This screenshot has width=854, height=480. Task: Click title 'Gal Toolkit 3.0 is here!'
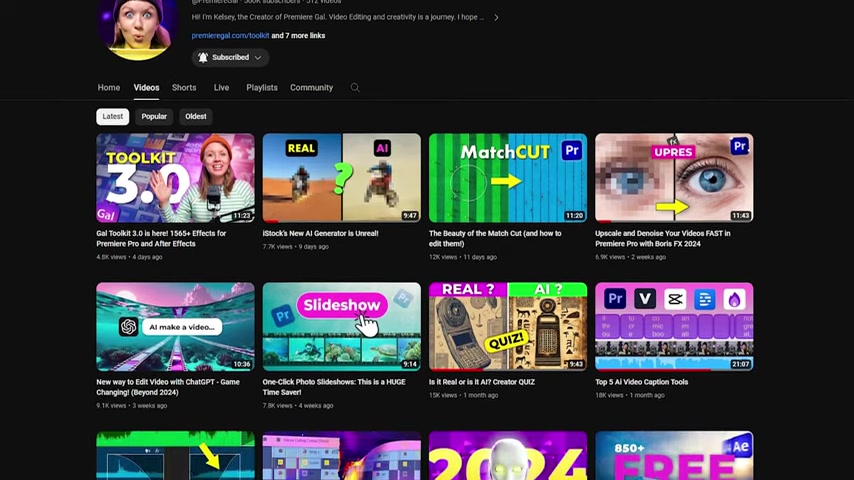click(x=161, y=239)
